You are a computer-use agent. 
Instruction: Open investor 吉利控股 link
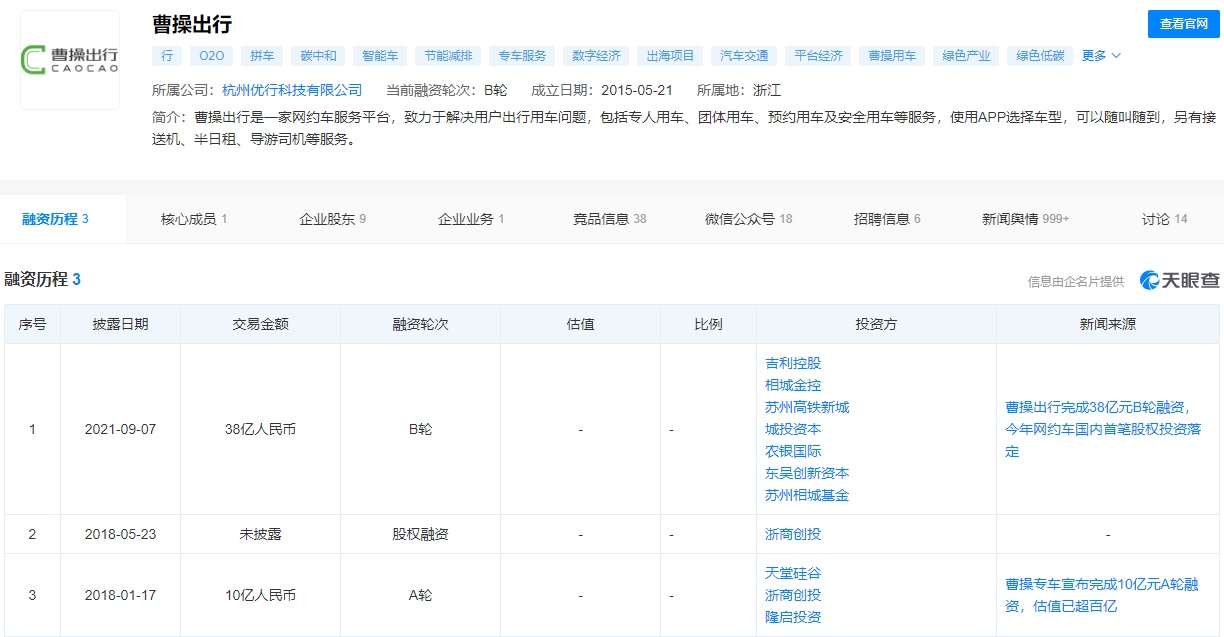[793, 363]
